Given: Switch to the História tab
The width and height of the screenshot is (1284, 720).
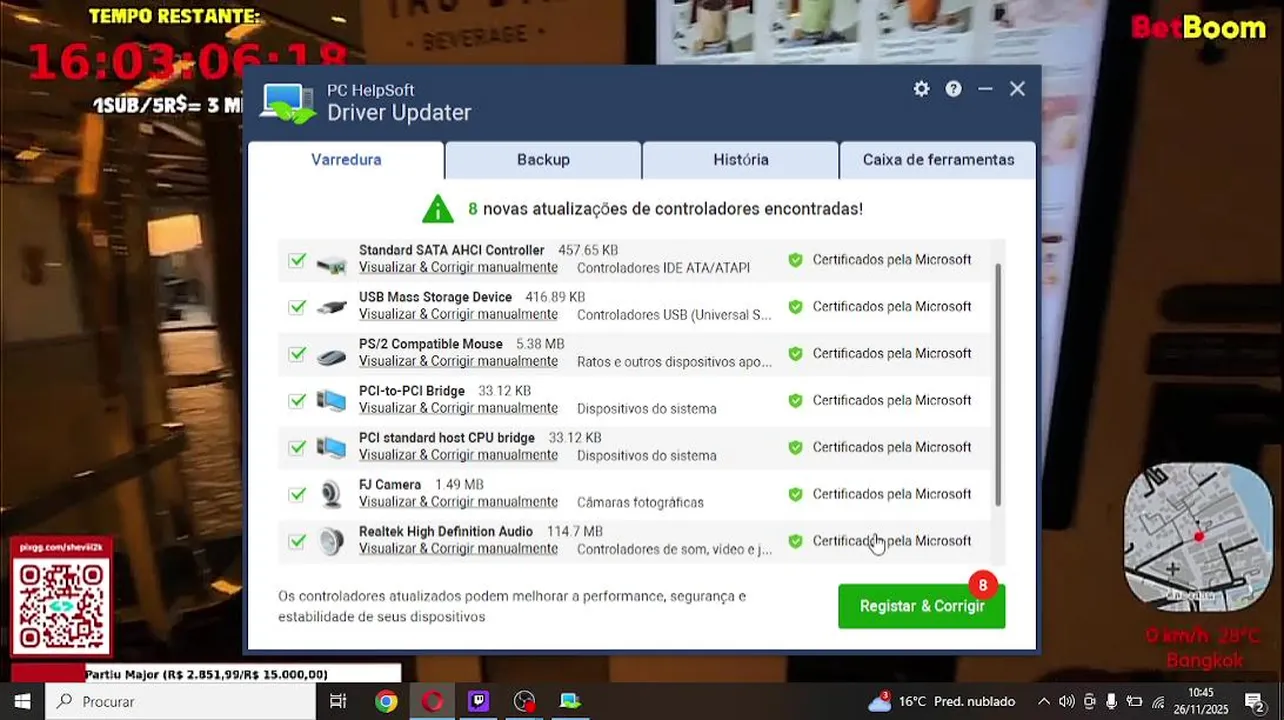Looking at the screenshot, I should (741, 160).
